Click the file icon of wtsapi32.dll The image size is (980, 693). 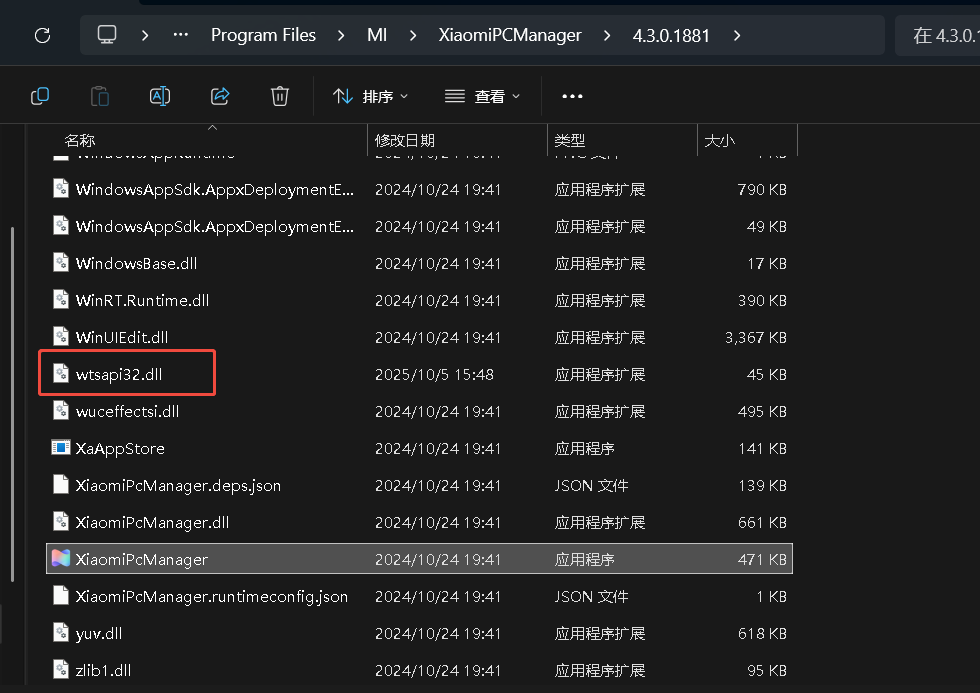pos(61,374)
